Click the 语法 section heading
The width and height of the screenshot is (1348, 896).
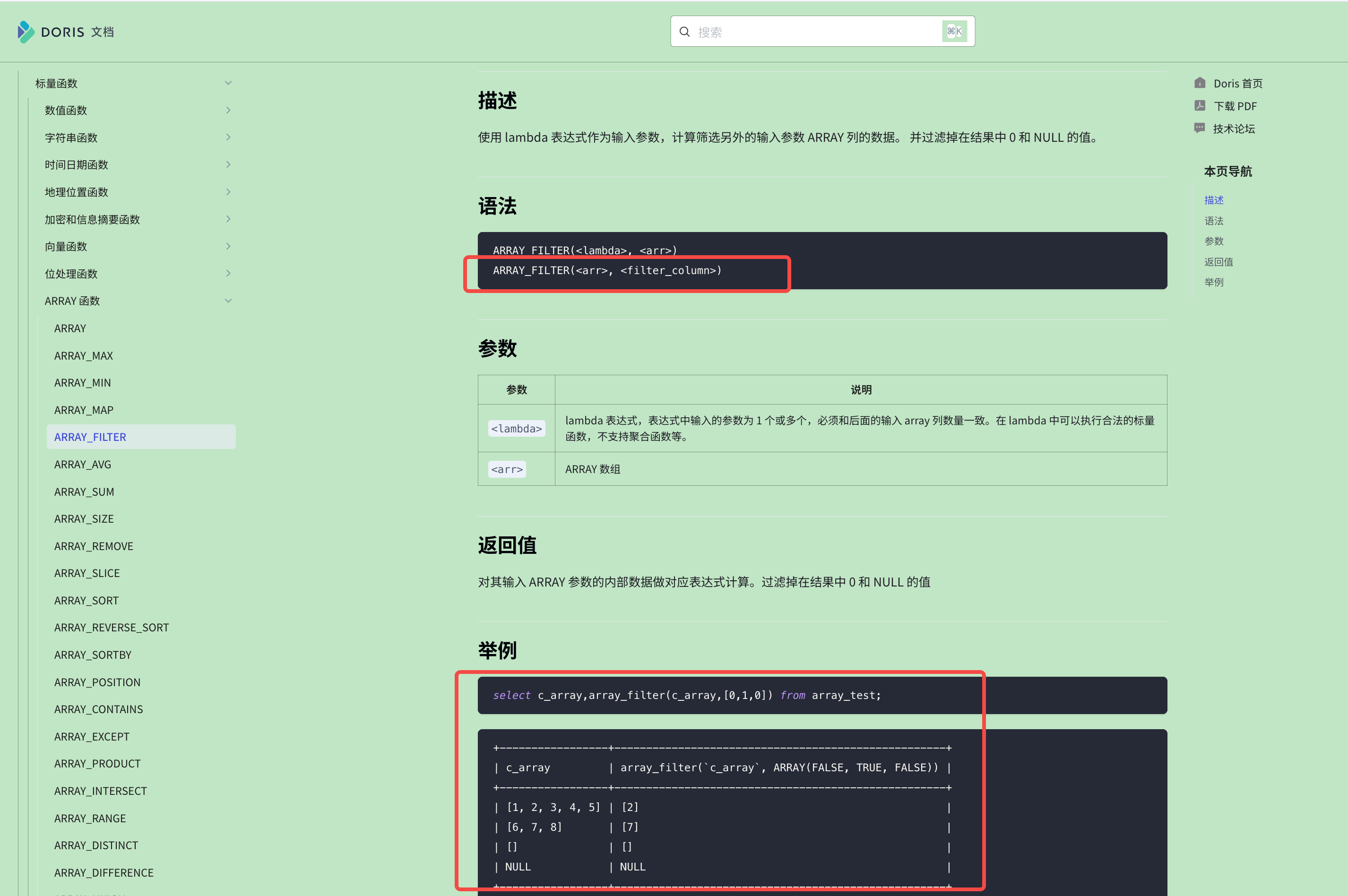pos(497,206)
